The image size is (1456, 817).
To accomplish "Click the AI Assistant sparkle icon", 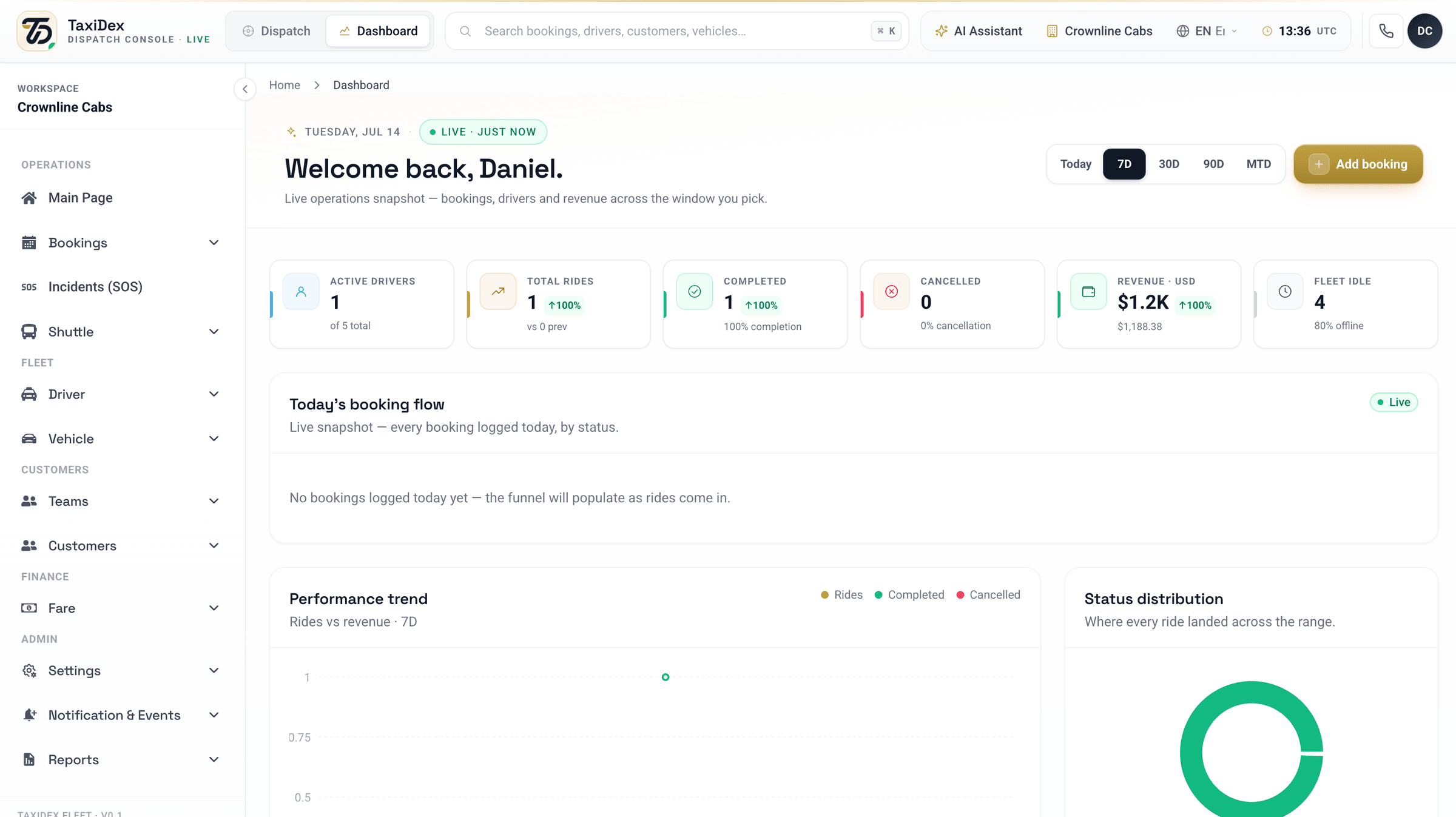I will [x=941, y=31].
